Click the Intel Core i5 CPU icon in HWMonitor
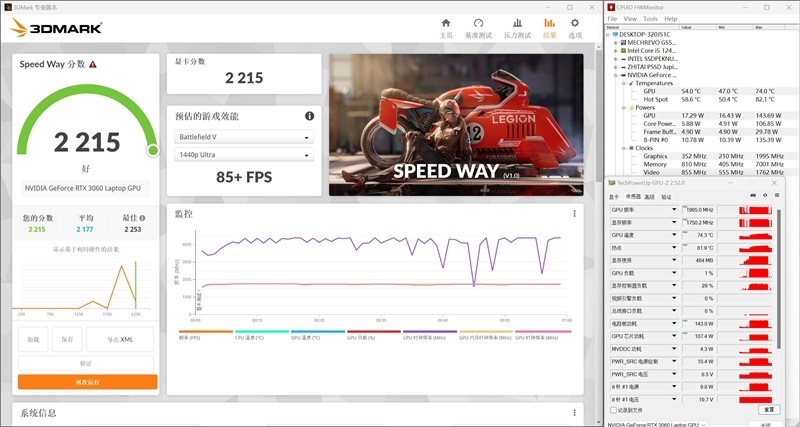 [x=623, y=51]
